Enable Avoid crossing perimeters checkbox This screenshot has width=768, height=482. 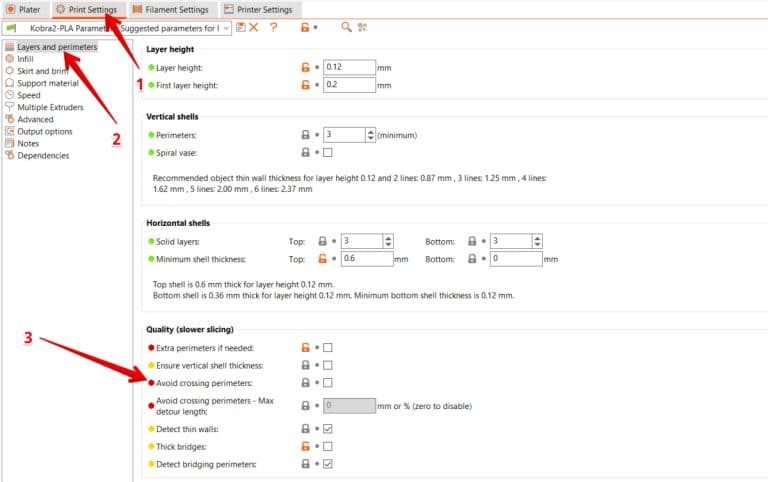(x=328, y=383)
